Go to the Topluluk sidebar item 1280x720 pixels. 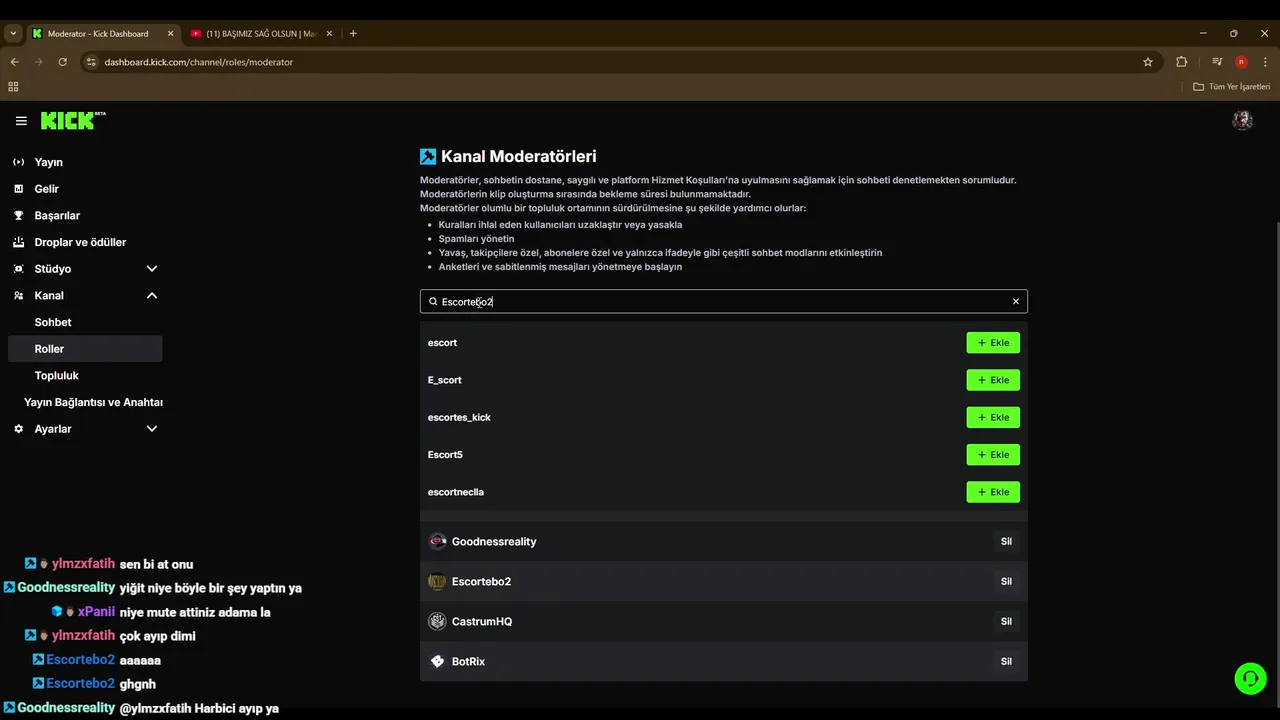click(57, 376)
